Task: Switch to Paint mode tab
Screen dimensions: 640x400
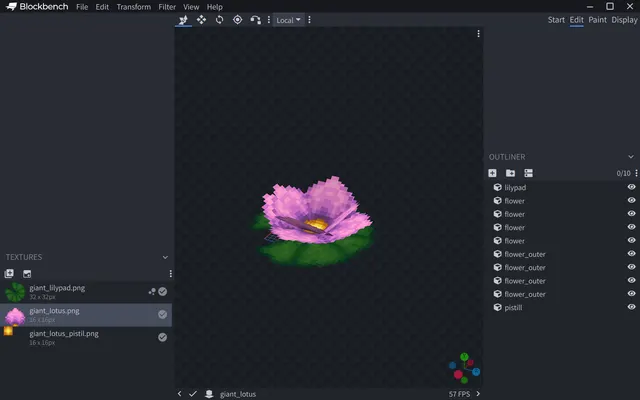Action: pyautogui.click(x=598, y=20)
